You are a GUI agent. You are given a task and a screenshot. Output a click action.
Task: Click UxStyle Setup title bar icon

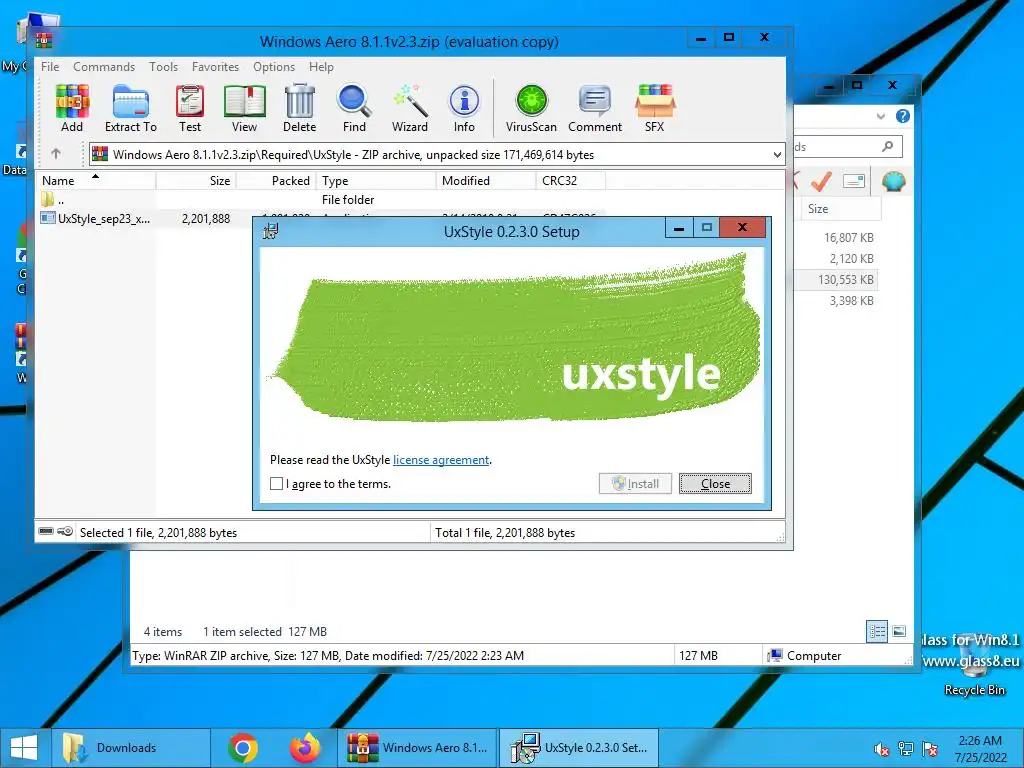click(270, 231)
